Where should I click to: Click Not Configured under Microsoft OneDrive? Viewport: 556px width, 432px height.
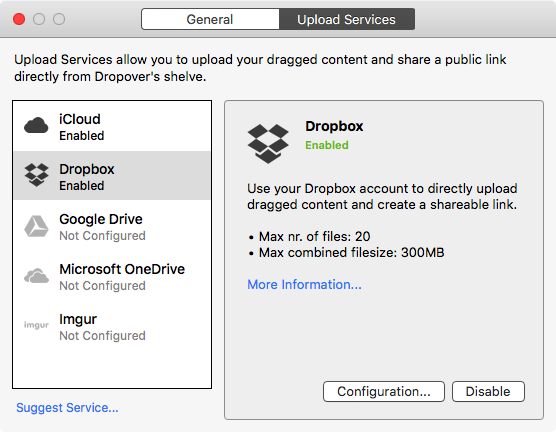click(x=102, y=286)
